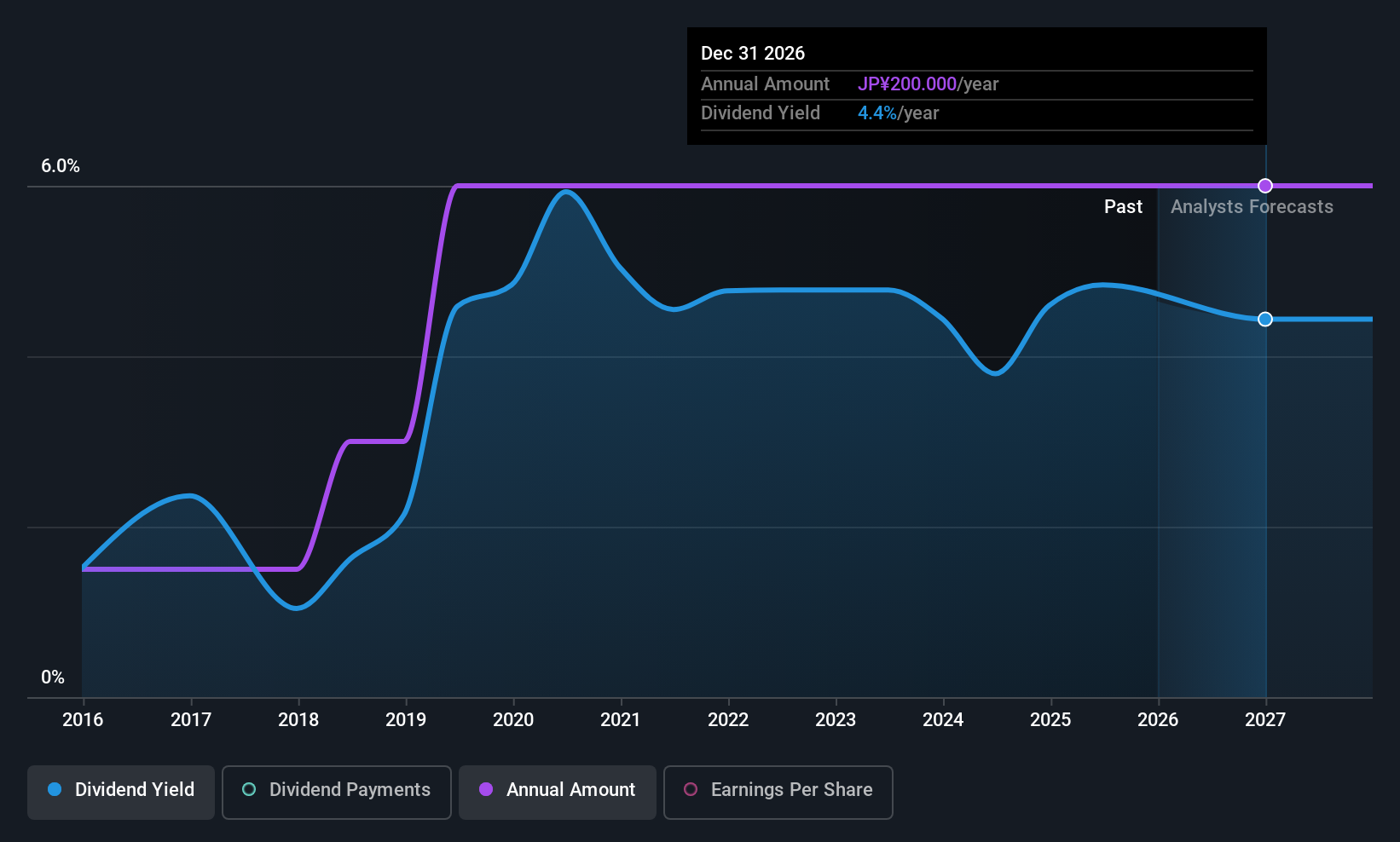This screenshot has height=842, width=1400.
Task: Click the hollow Earnings Per Share legend circle
Action: point(691,789)
